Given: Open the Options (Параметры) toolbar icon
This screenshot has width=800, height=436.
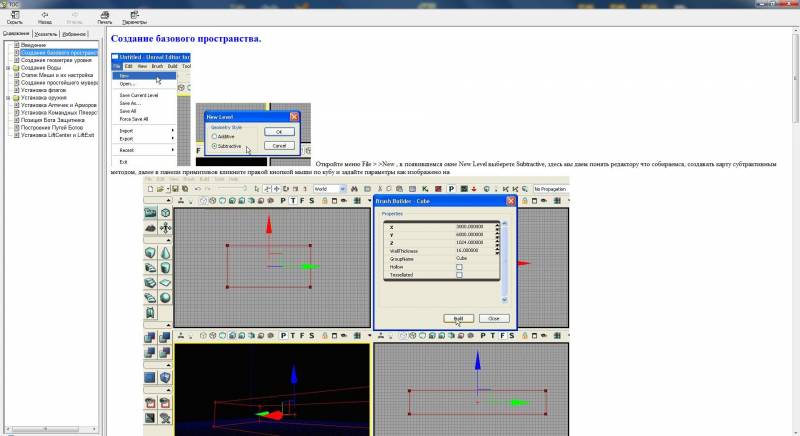Looking at the screenshot, I should tap(133, 14).
